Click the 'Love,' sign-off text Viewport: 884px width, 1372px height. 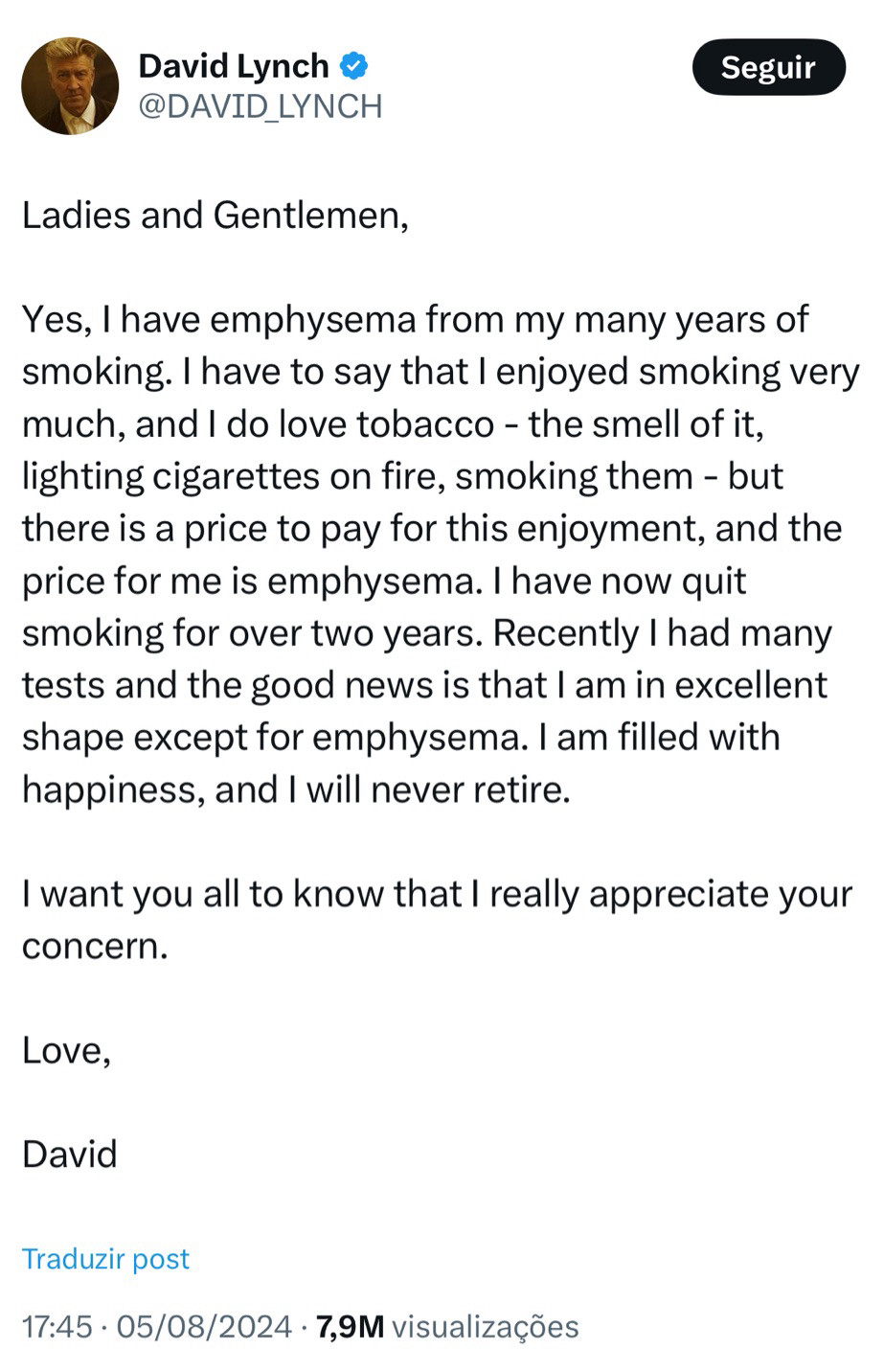pos(66,1051)
